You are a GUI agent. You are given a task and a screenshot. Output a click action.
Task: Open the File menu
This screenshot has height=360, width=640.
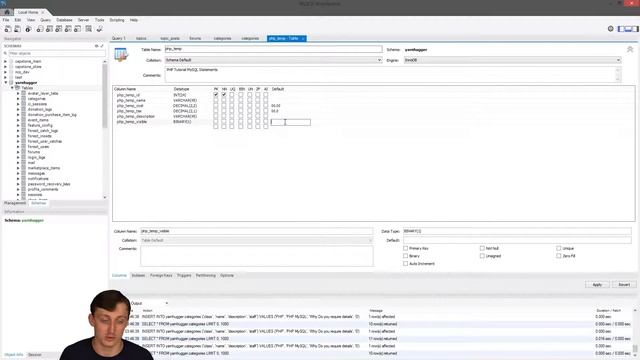(6, 20)
